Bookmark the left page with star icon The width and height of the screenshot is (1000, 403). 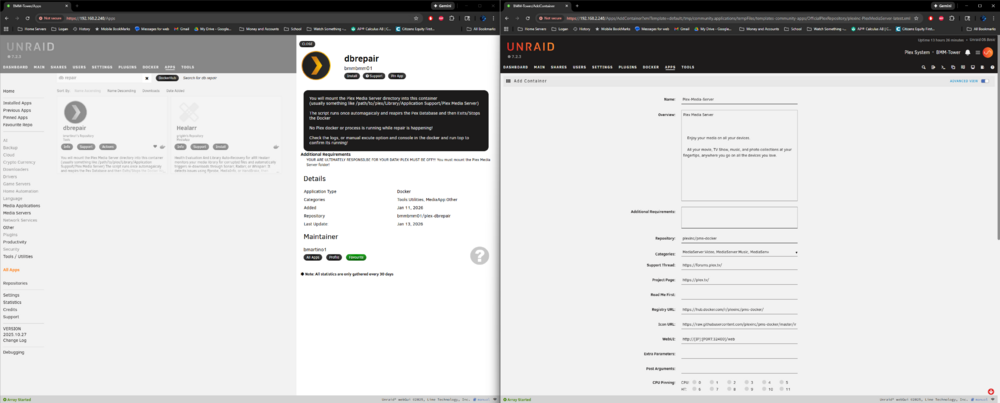tap(416, 18)
